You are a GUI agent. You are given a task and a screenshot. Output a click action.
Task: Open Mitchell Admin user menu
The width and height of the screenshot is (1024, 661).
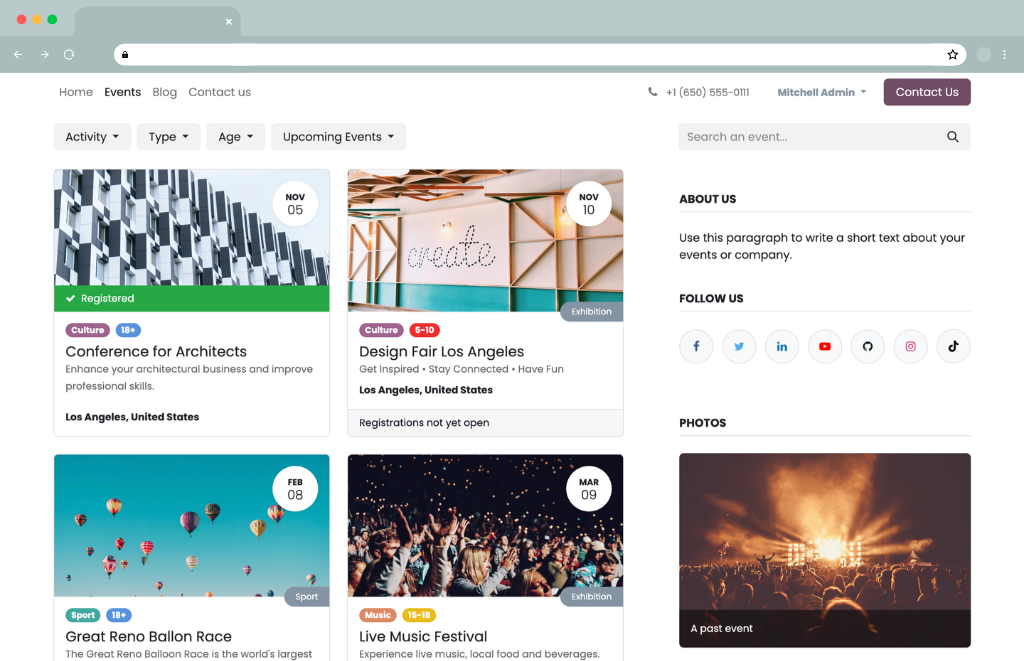click(x=821, y=92)
